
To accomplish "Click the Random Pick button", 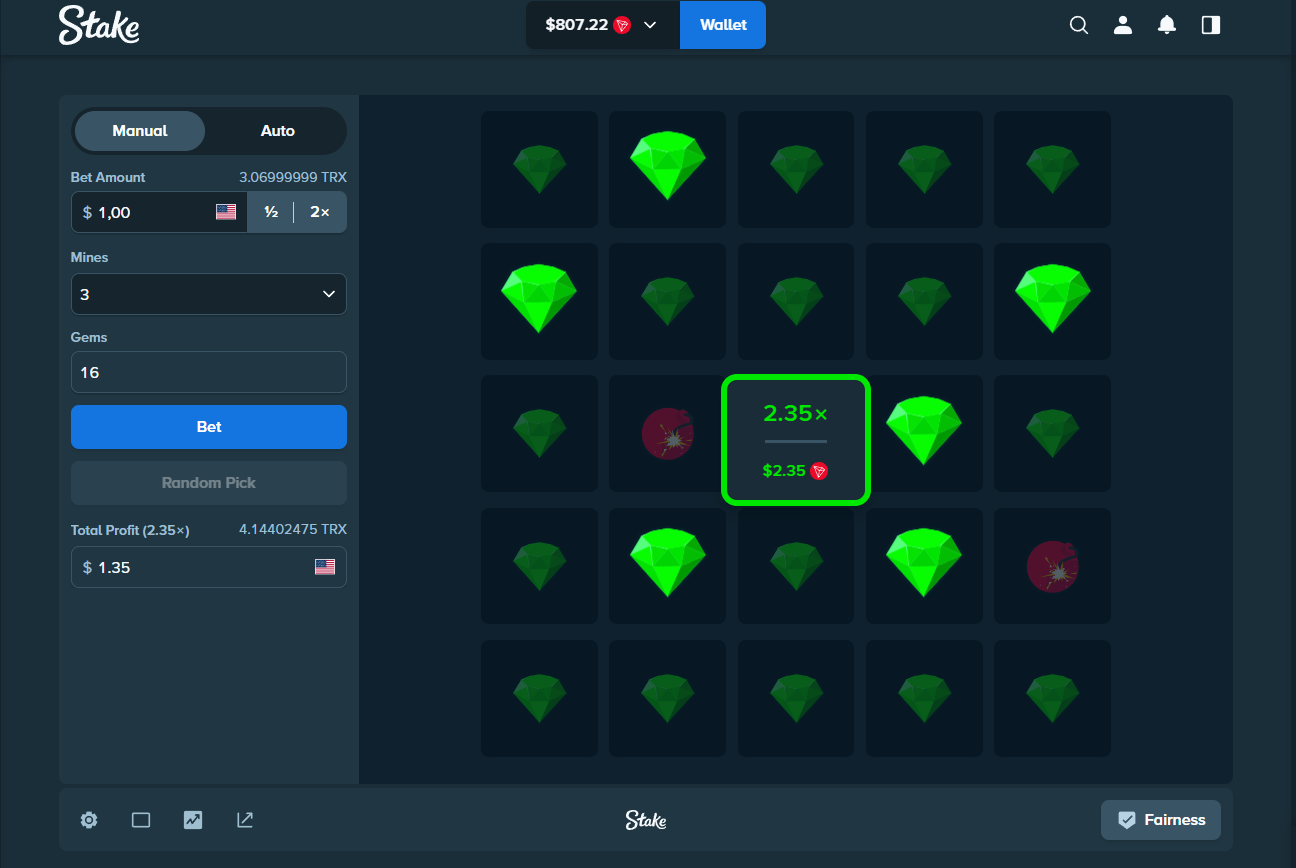I will [x=209, y=483].
